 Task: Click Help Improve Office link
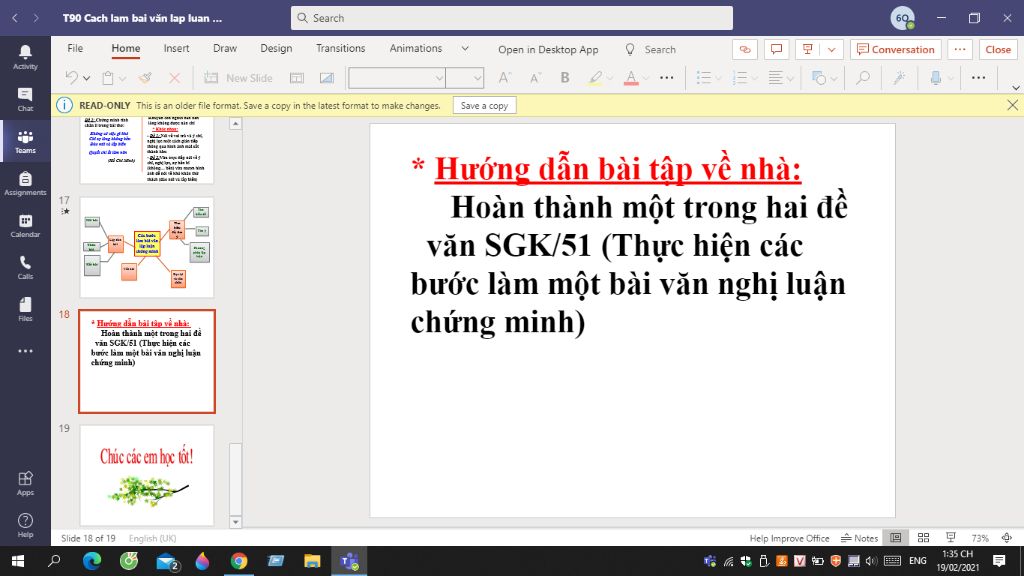(x=789, y=538)
